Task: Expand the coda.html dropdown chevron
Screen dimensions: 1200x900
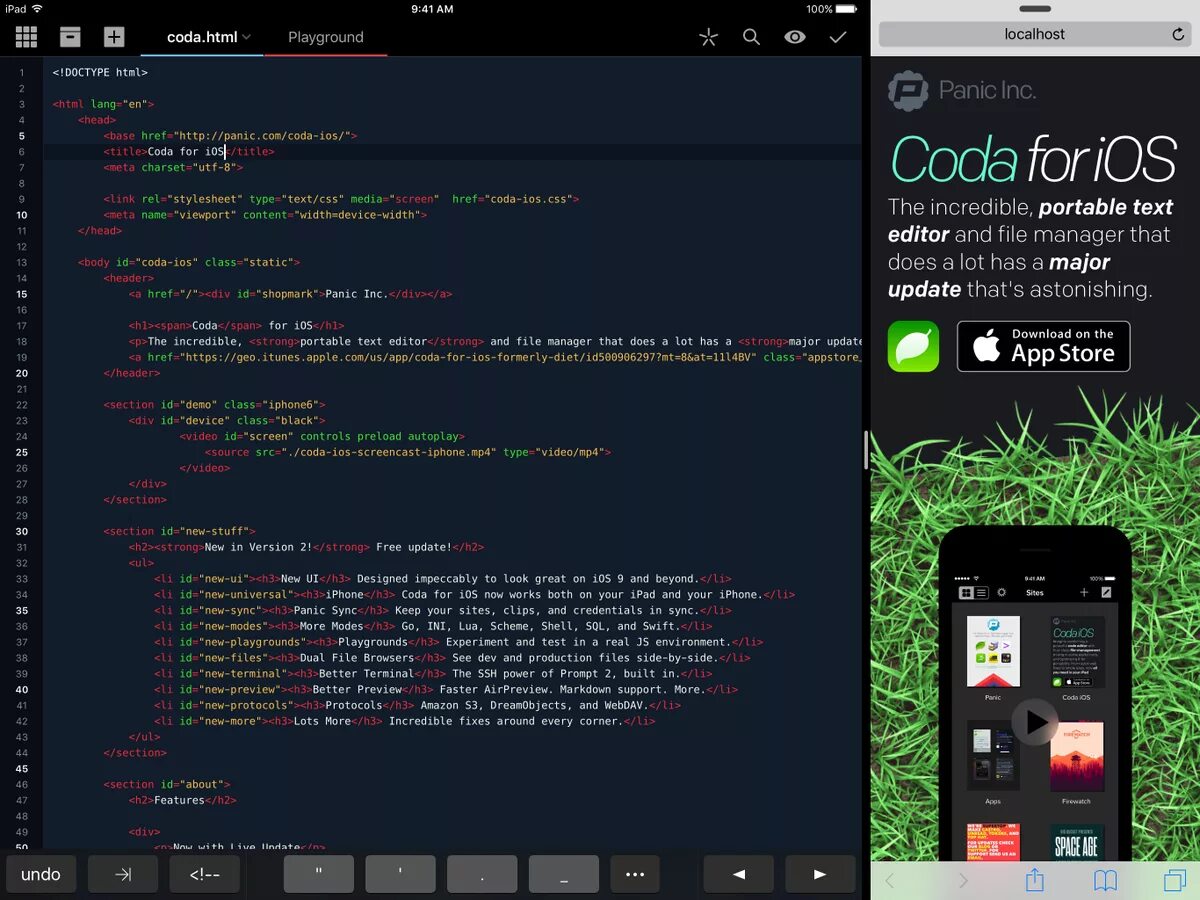Action: (247, 38)
